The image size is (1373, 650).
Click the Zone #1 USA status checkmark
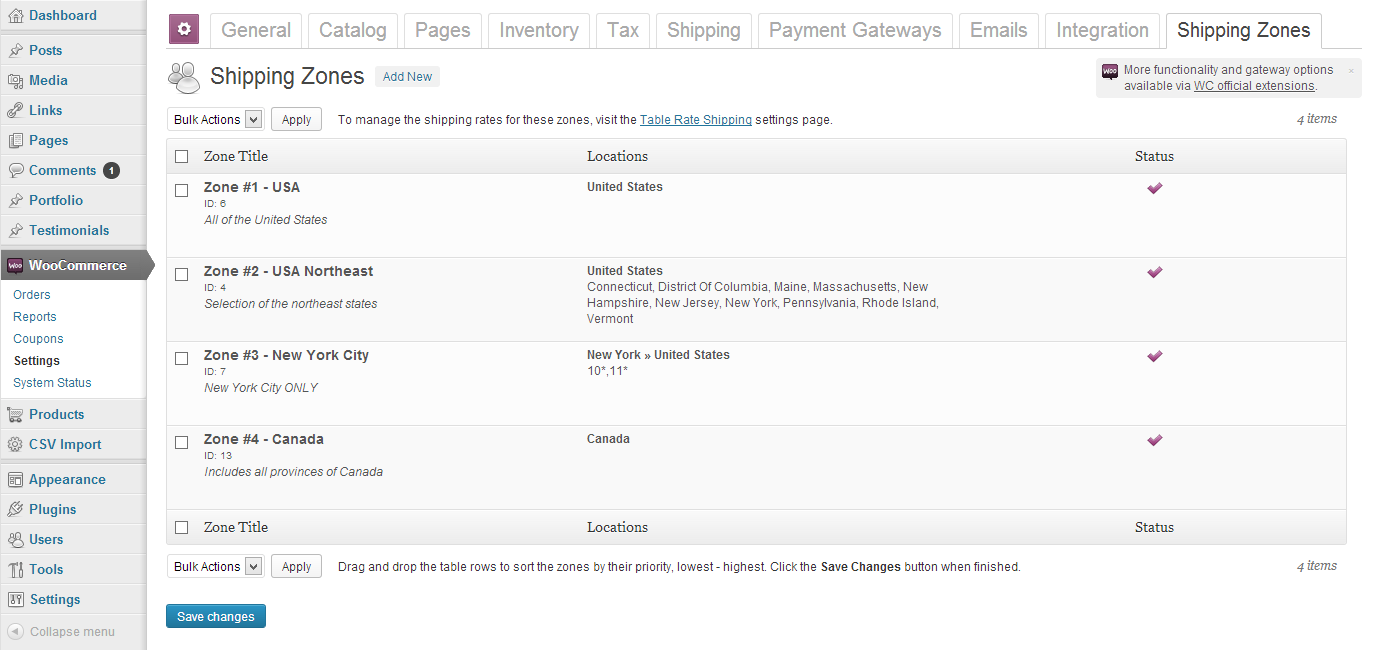pos(1154,188)
